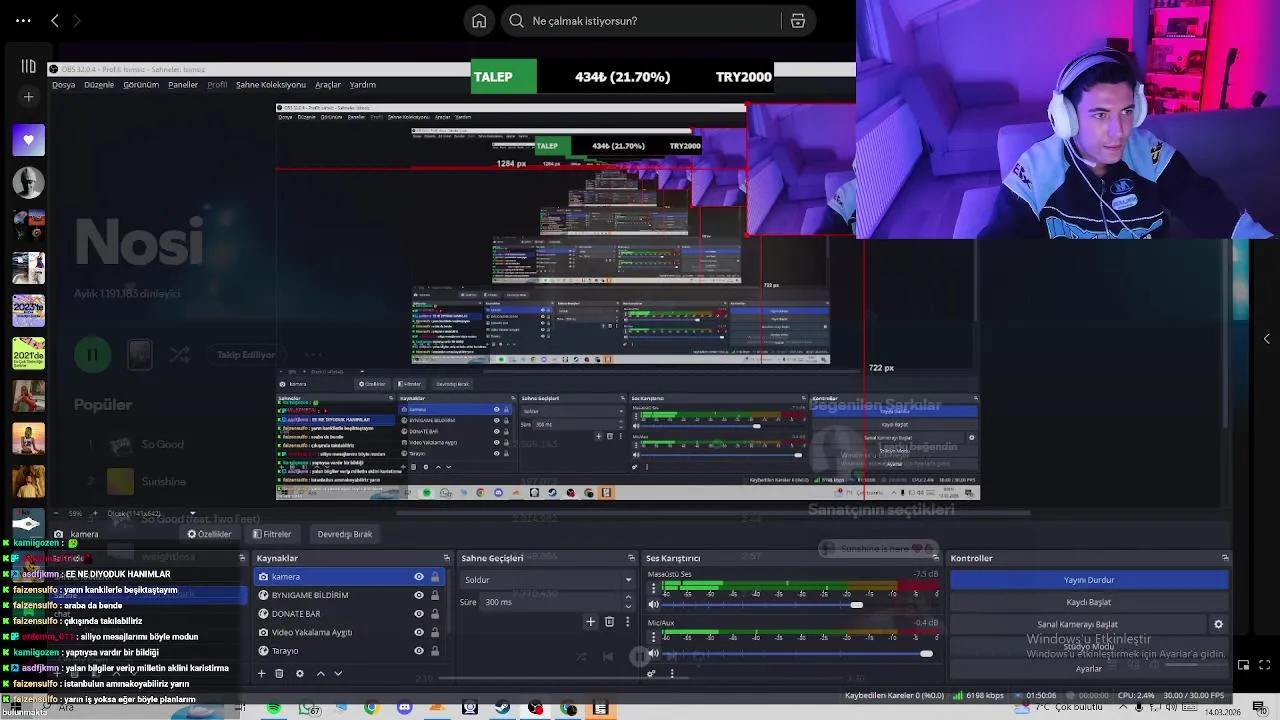Open the Soldur transition dropdown
This screenshot has height=720, width=1280.
click(548, 580)
